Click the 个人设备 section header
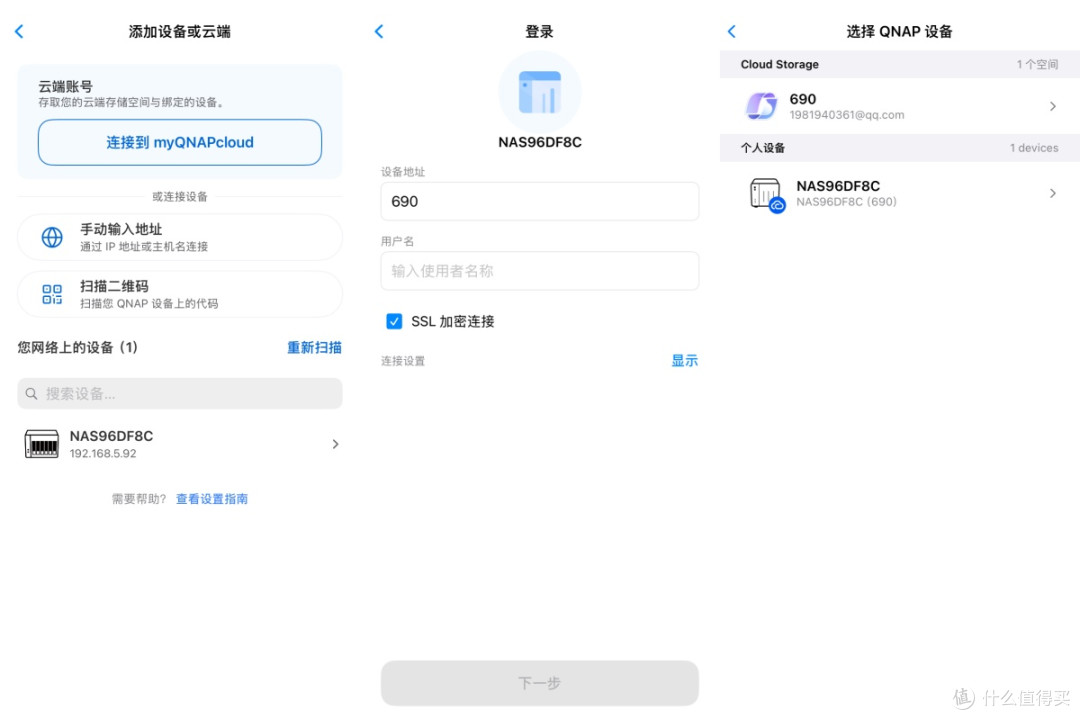The width and height of the screenshot is (1080, 720). coord(900,147)
